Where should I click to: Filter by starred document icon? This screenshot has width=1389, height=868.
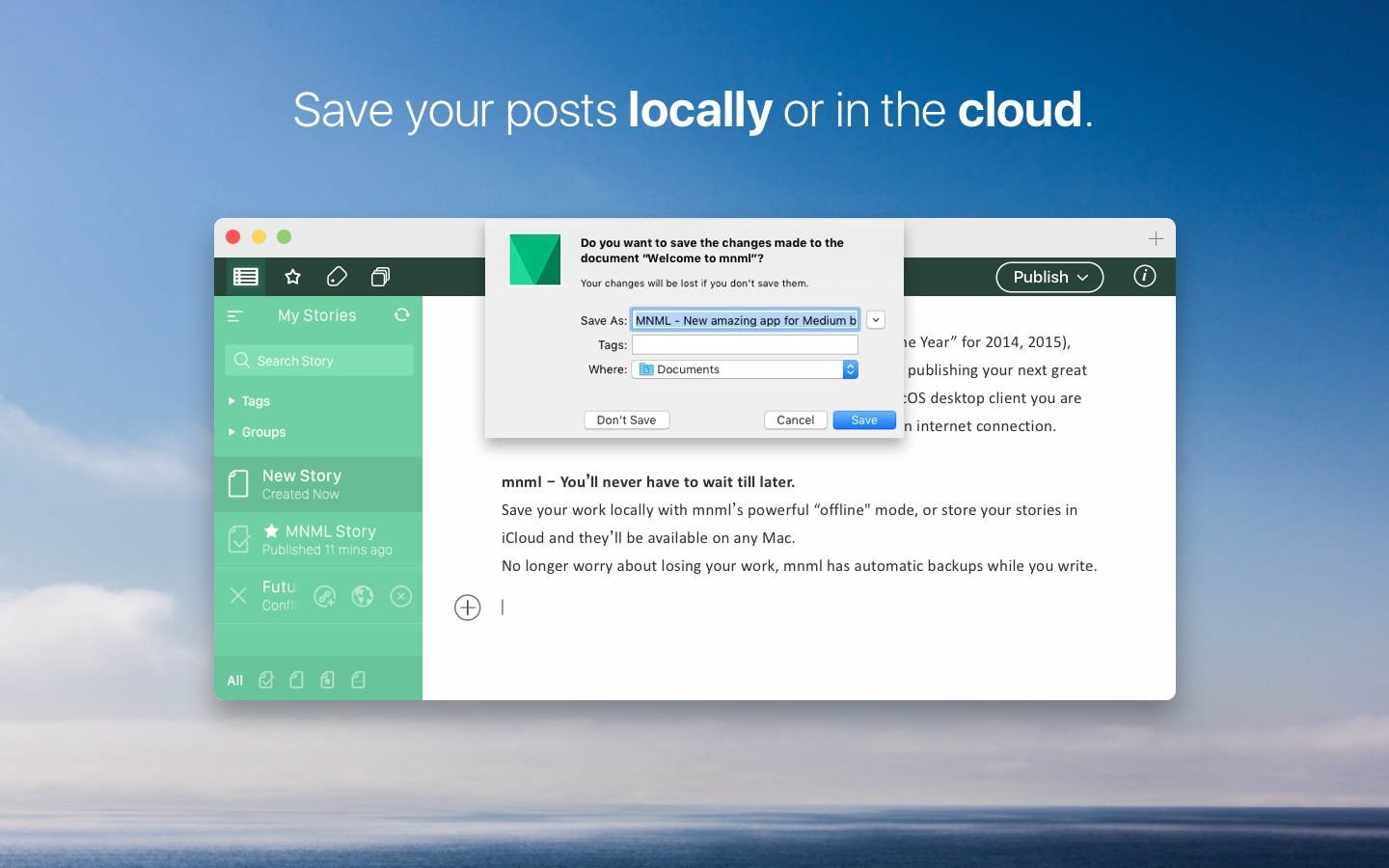(x=328, y=680)
